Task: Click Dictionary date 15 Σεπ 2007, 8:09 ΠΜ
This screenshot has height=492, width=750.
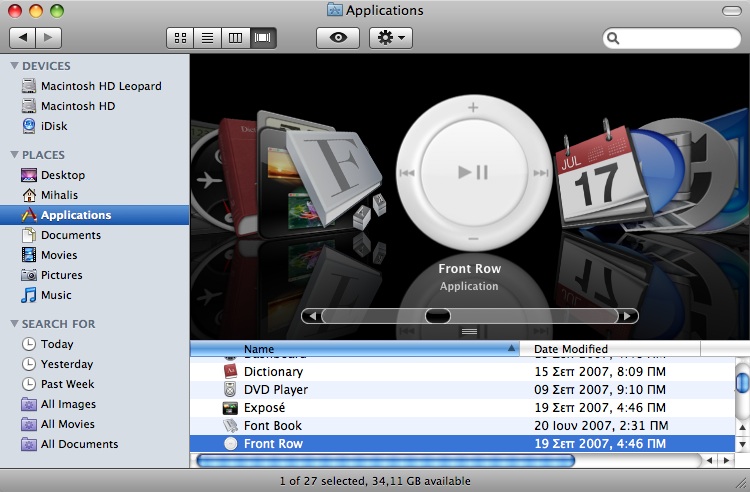Action: pyautogui.click(x=600, y=372)
